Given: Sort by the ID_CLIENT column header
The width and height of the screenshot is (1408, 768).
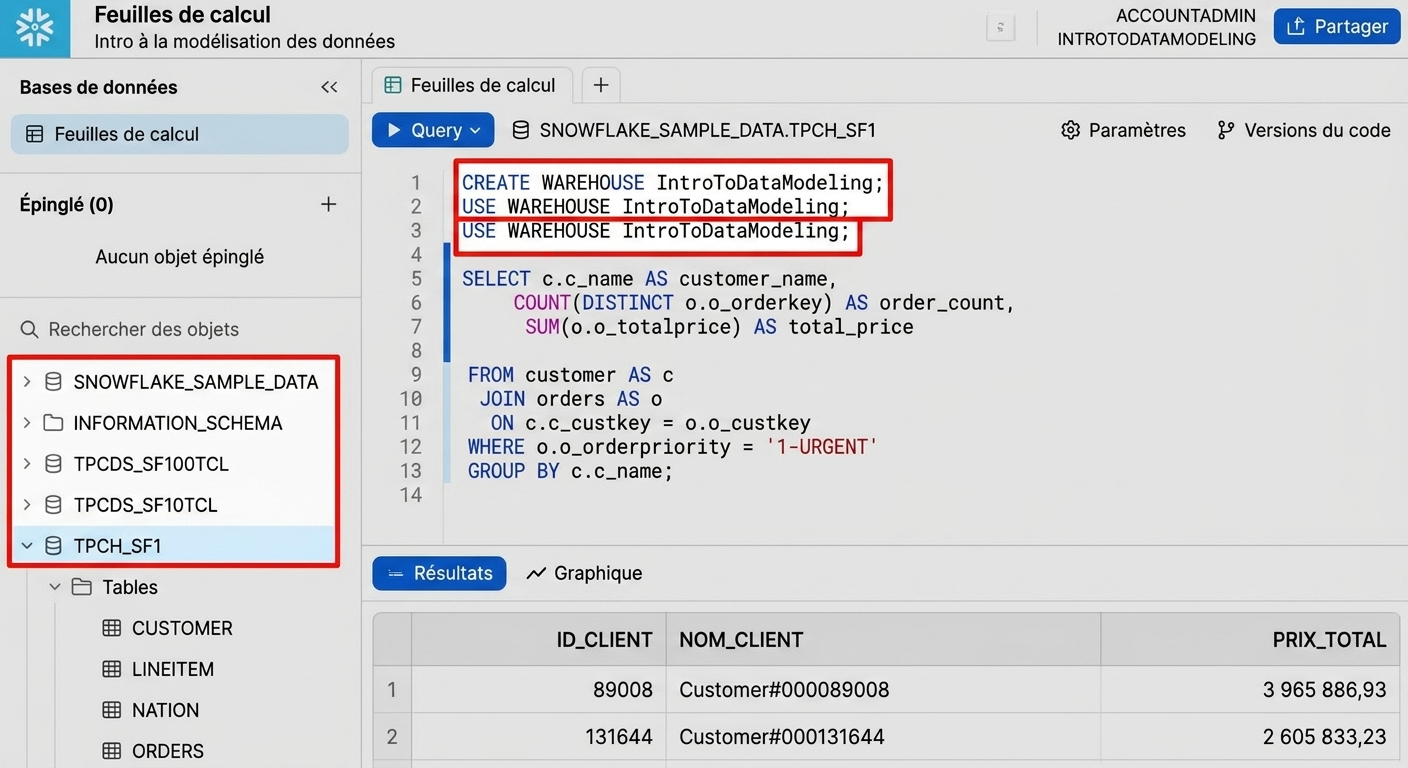Looking at the screenshot, I should [539, 640].
